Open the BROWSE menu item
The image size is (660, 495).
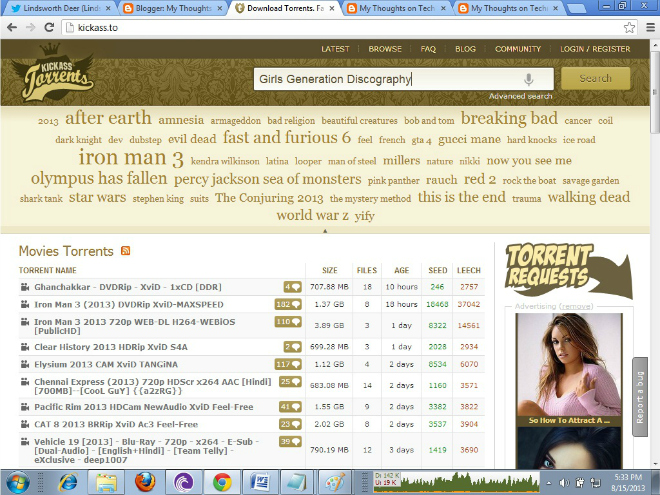385,49
